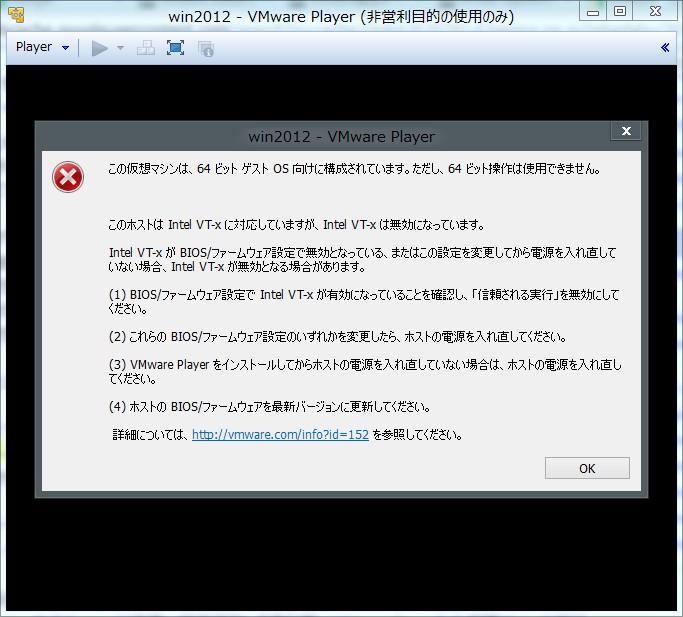Screen dimensions: 683x617
Task: Click the dialog title 'win2012 - VMware Player'
Action: pos(342,137)
